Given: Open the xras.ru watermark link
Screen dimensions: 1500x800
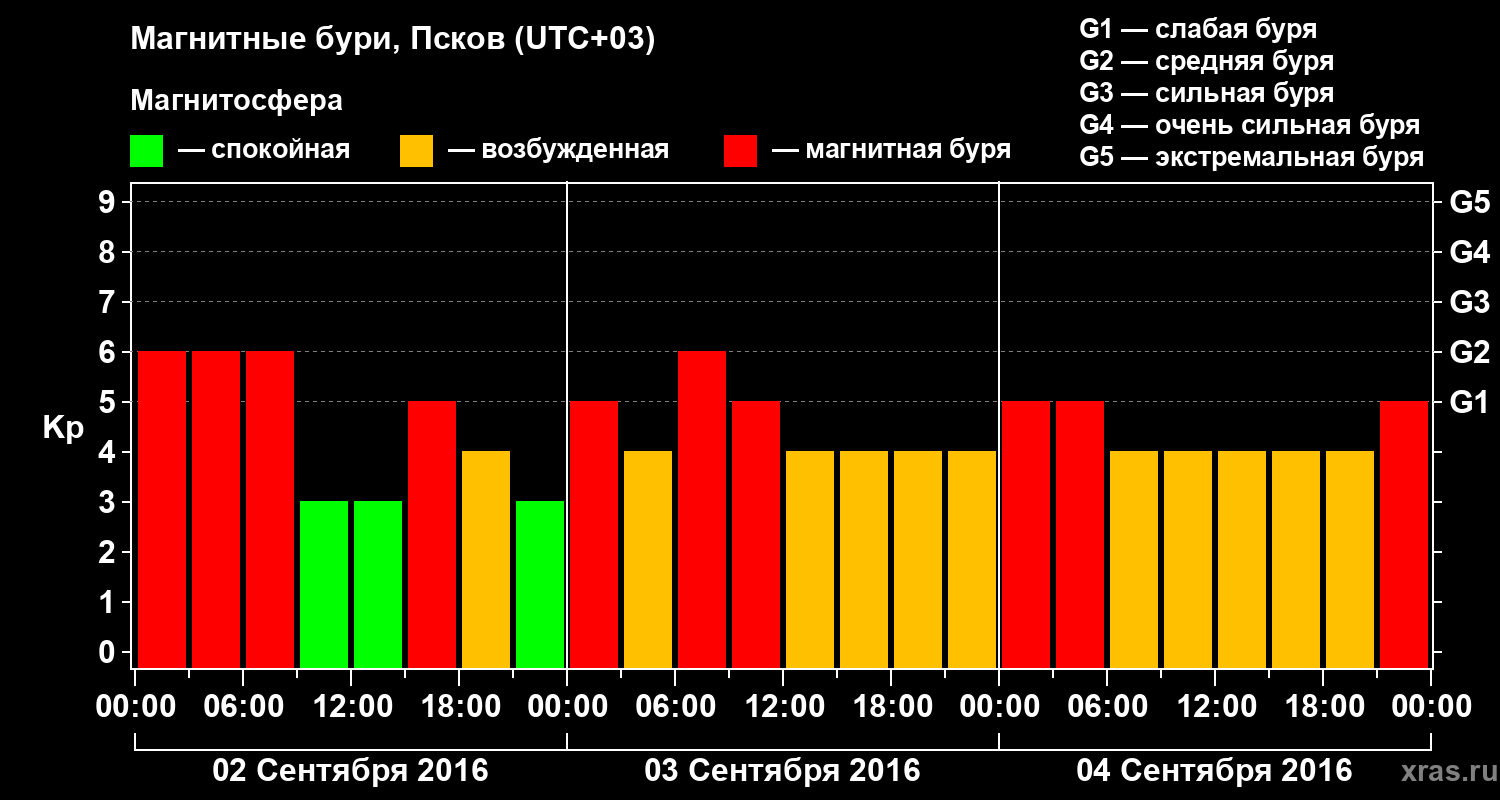Looking at the screenshot, I should (1443, 772).
